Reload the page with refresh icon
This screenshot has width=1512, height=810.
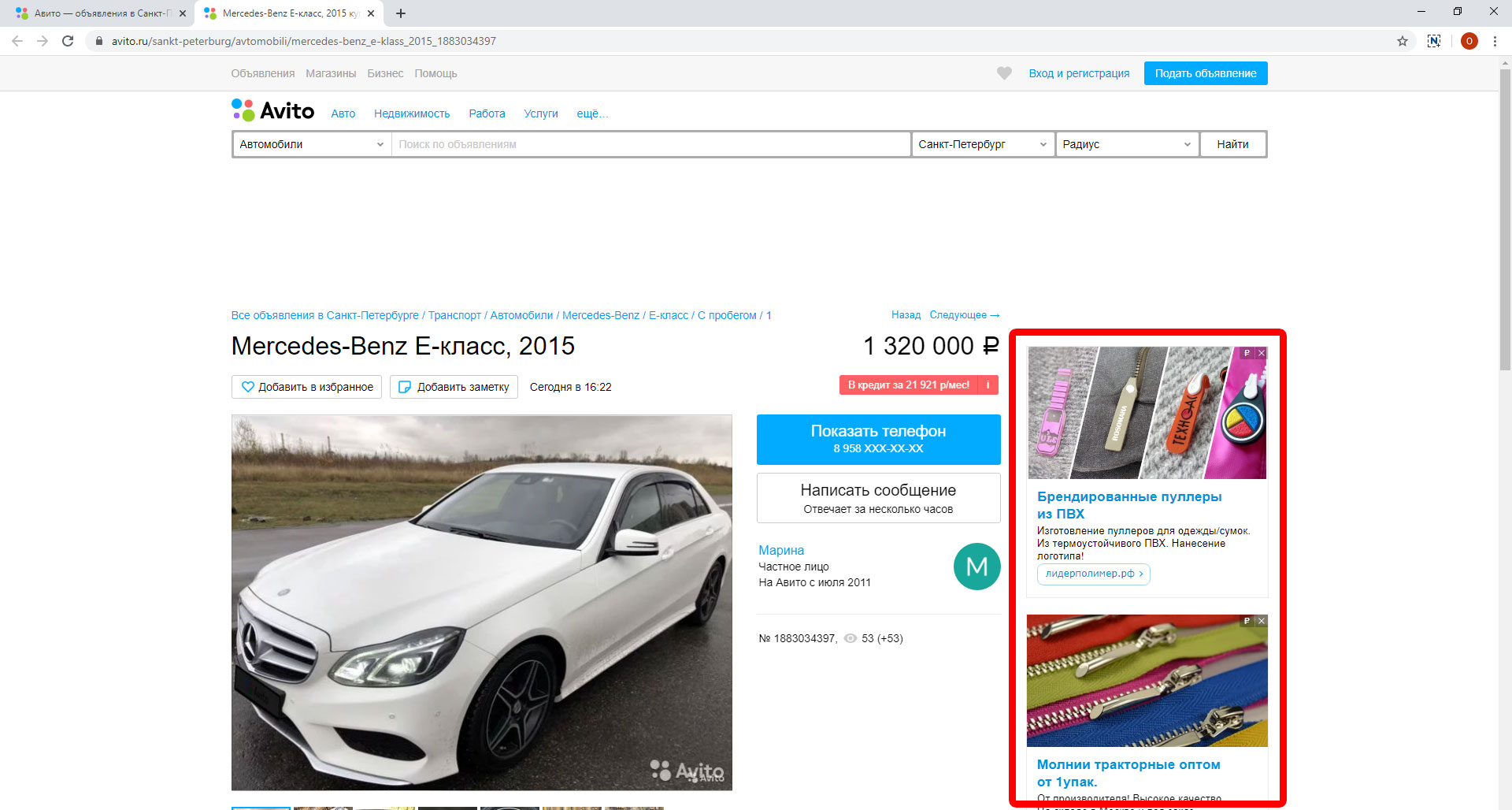coord(68,41)
